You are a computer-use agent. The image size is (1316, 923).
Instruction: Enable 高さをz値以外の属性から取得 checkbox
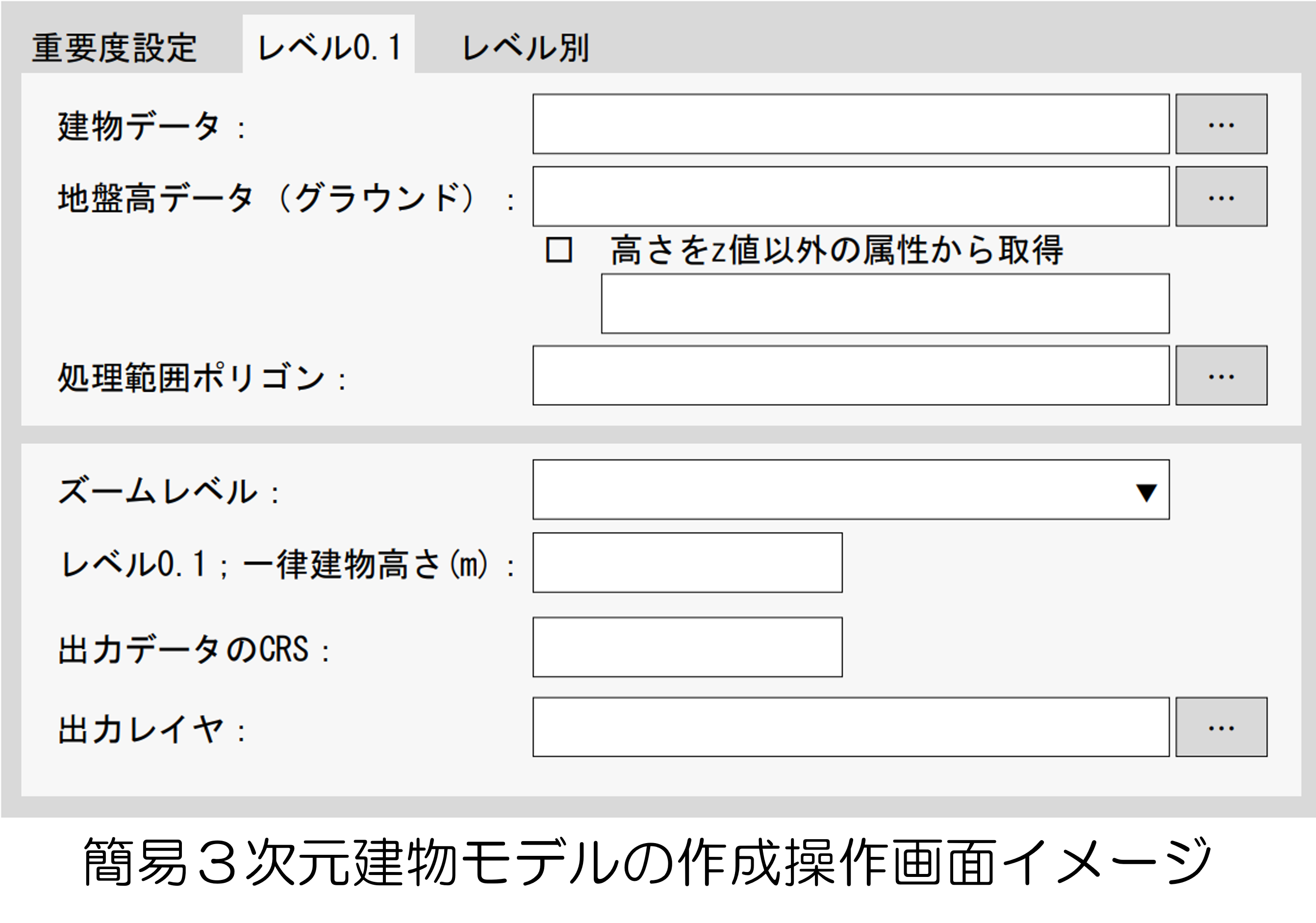point(558,250)
